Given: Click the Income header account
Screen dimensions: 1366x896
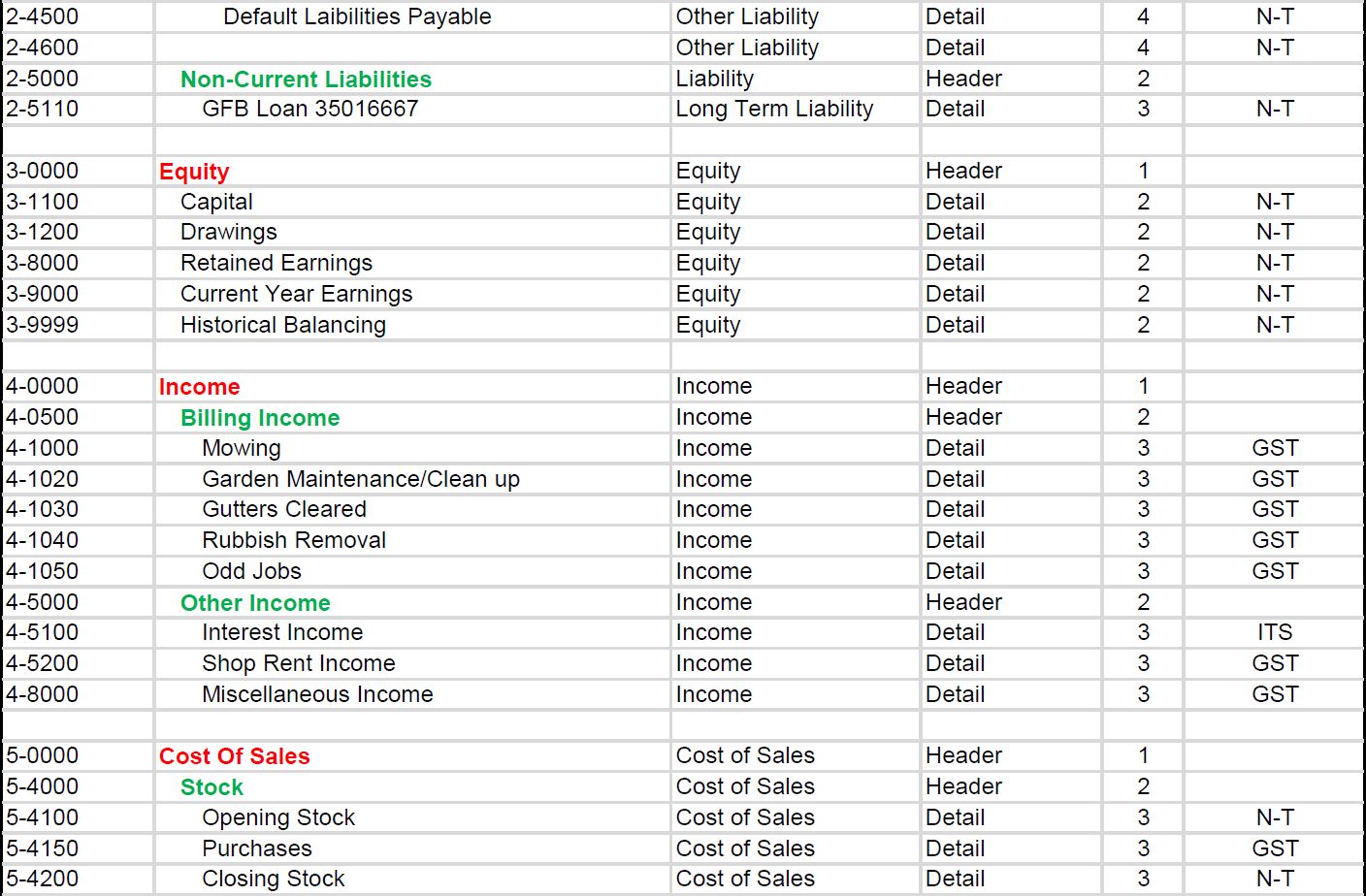Looking at the screenshot, I should (199, 386).
